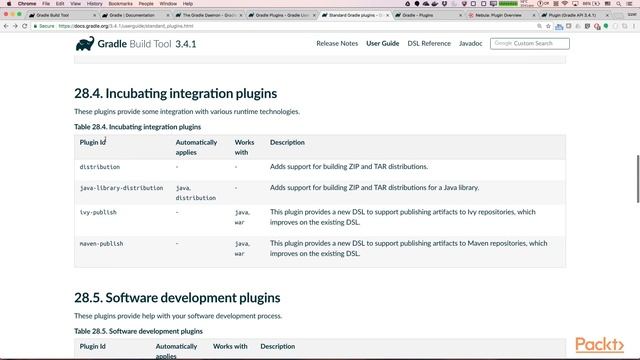Click the Gradle elephant logo
This screenshot has height=360, width=640.
[x=85, y=44]
